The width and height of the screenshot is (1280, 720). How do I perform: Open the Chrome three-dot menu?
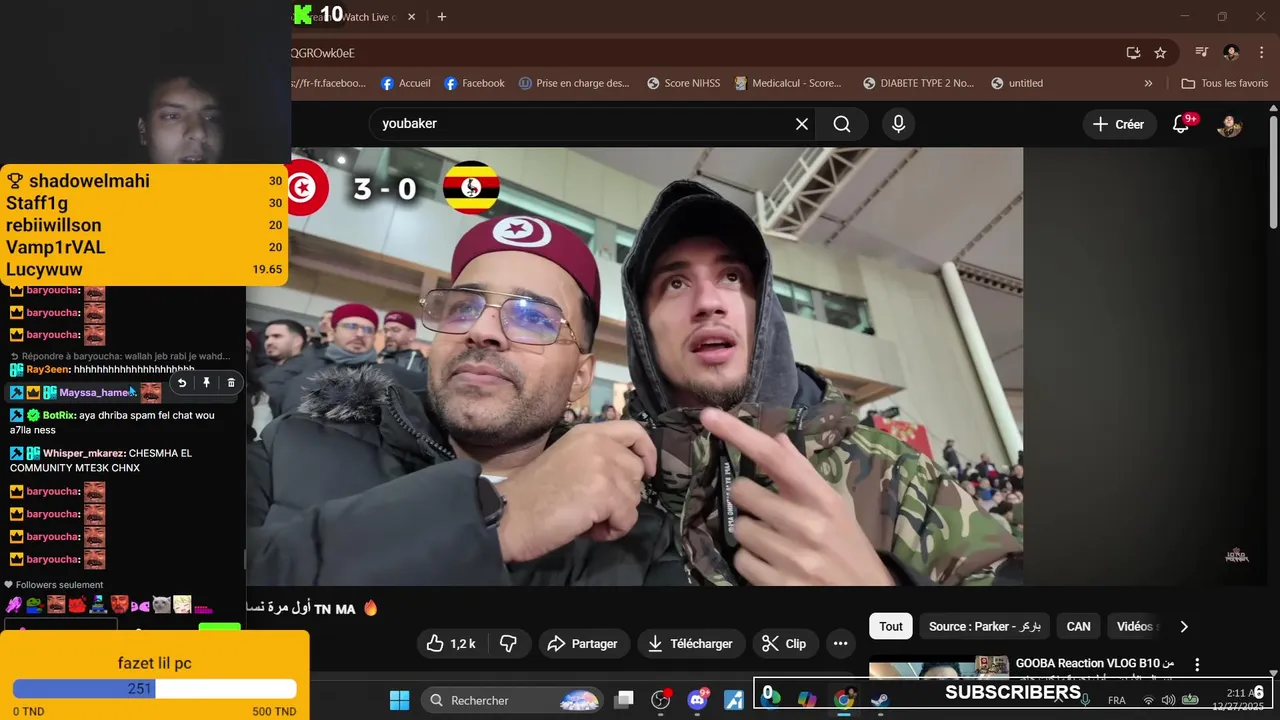point(1261,53)
